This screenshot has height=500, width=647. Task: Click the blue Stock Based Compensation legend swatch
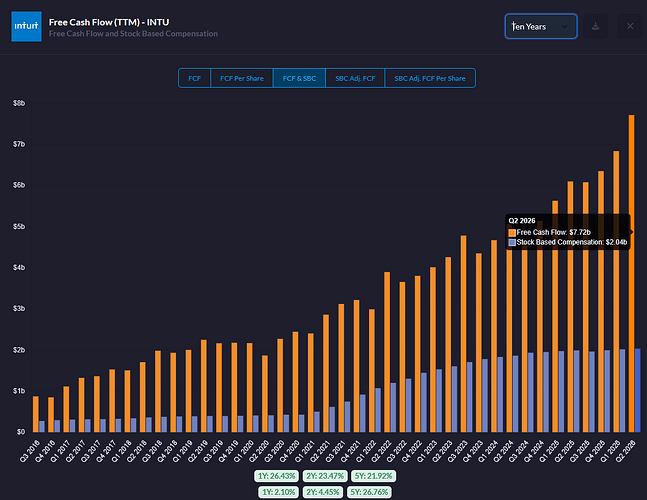point(512,243)
